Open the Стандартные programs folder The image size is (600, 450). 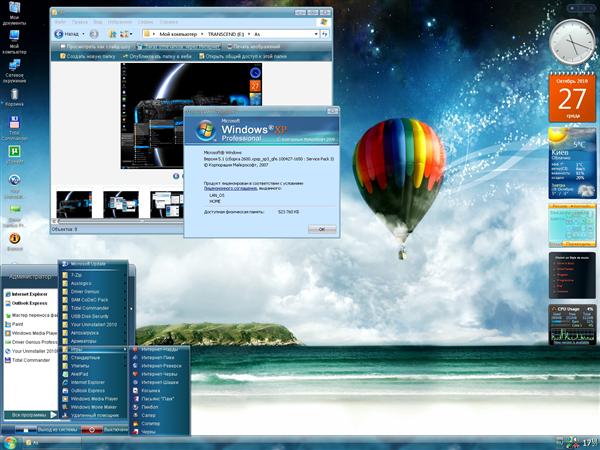(x=94, y=357)
